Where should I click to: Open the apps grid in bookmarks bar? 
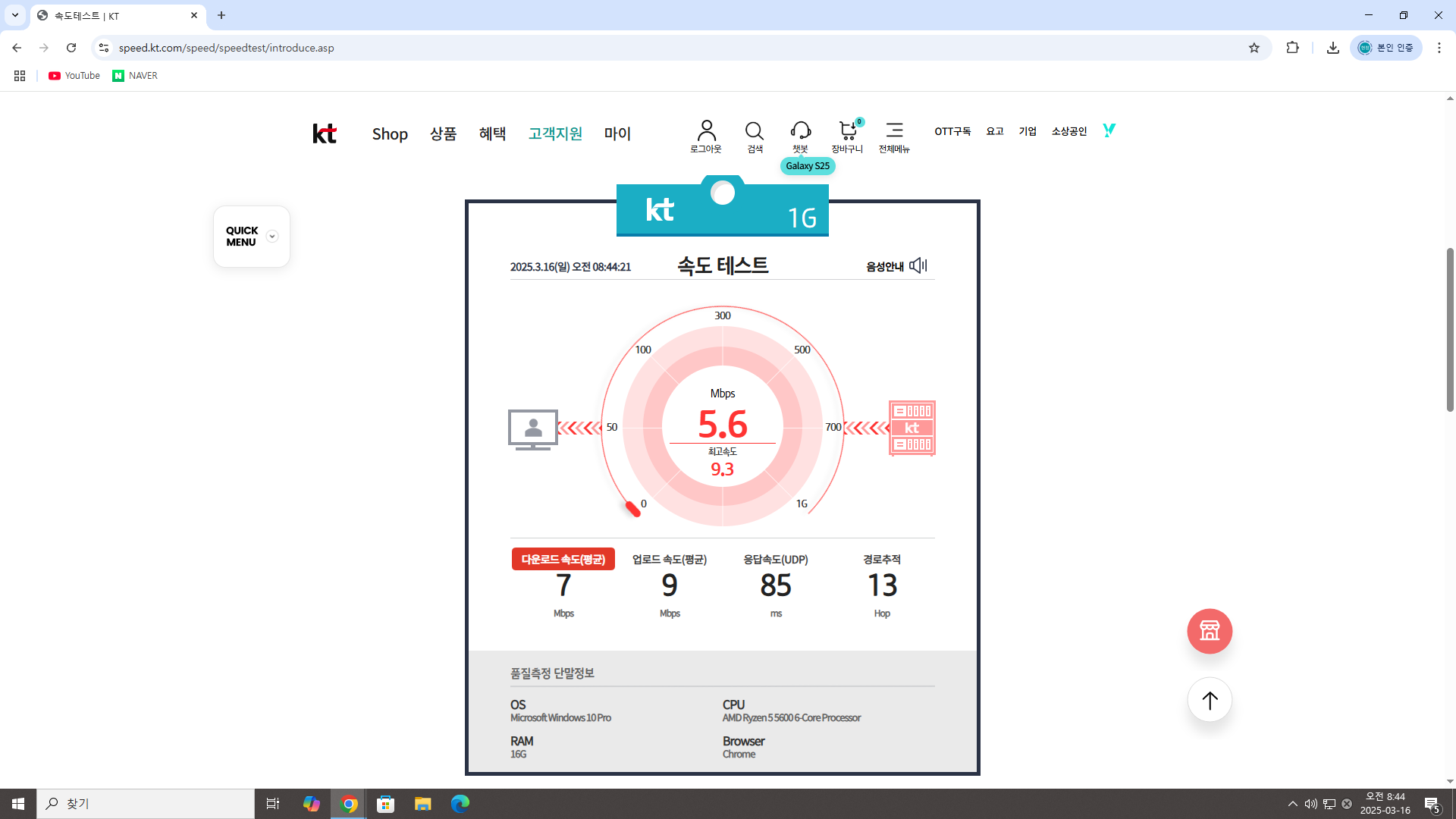(x=20, y=76)
